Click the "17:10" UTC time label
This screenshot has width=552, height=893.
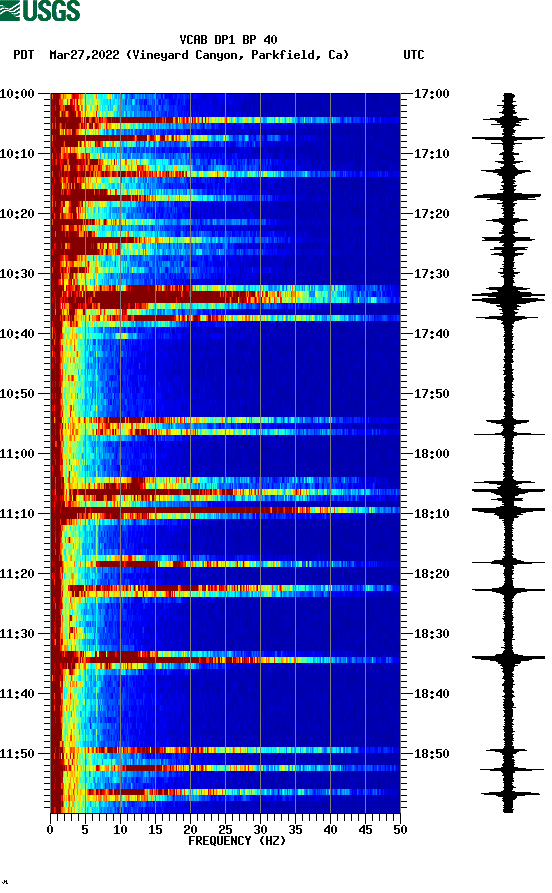pos(432,153)
